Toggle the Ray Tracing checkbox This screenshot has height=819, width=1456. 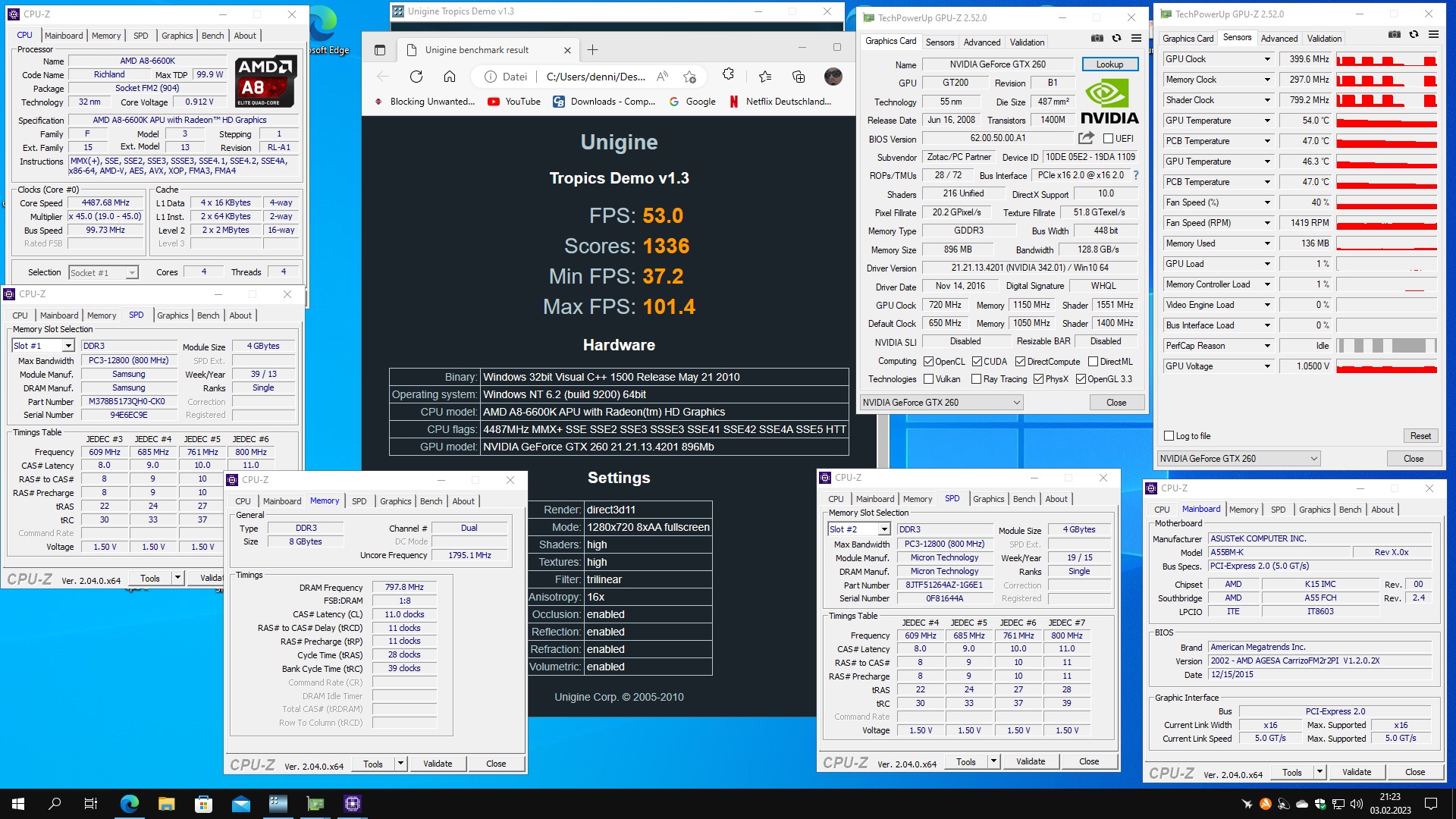pos(977,379)
